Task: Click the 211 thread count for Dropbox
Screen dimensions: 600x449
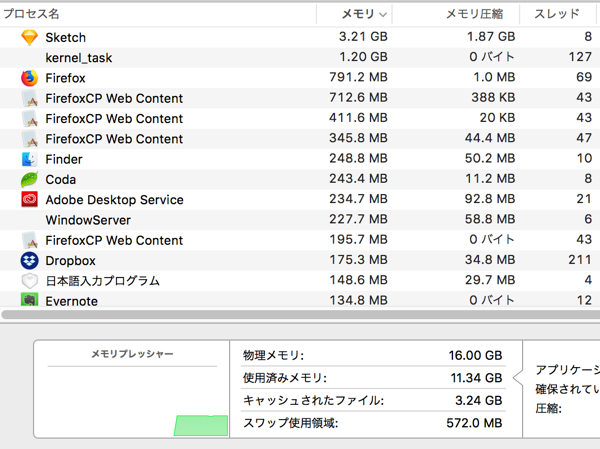Action: pos(580,260)
